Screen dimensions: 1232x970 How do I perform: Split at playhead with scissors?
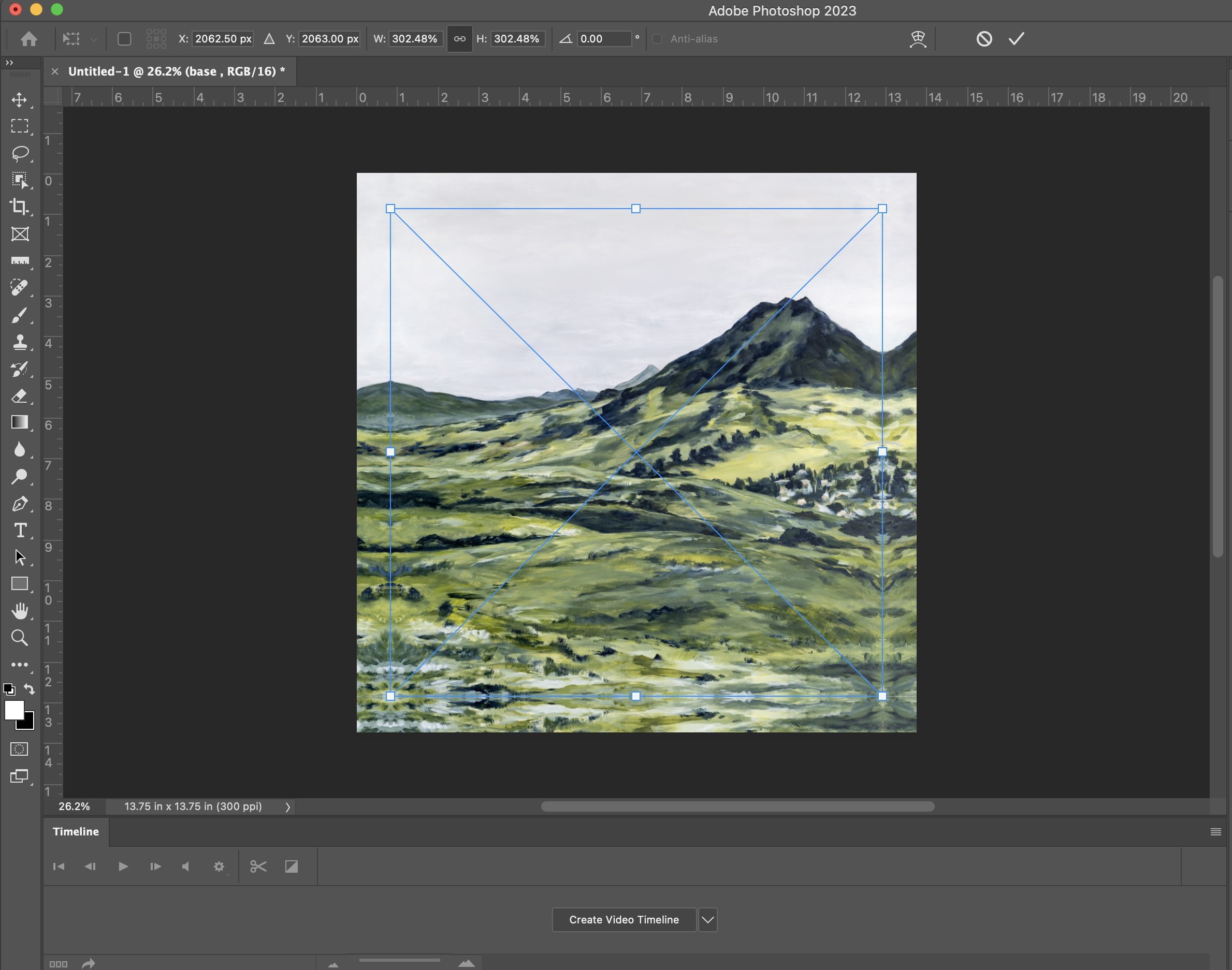[258, 866]
